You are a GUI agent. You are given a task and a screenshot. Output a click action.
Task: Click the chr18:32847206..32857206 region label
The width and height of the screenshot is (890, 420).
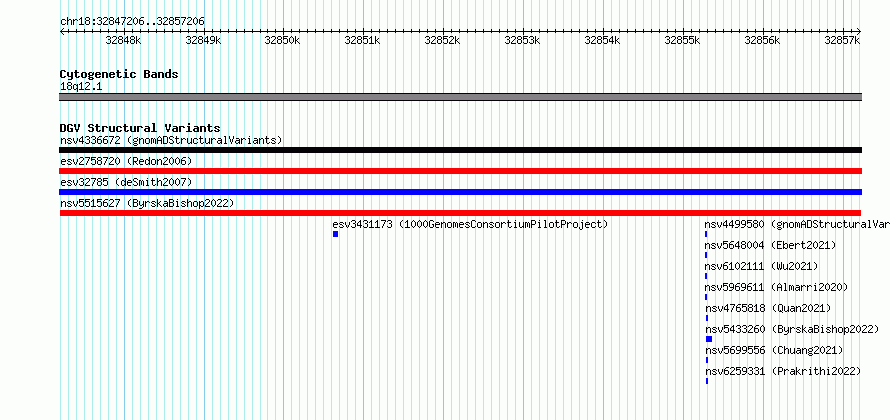(x=132, y=22)
